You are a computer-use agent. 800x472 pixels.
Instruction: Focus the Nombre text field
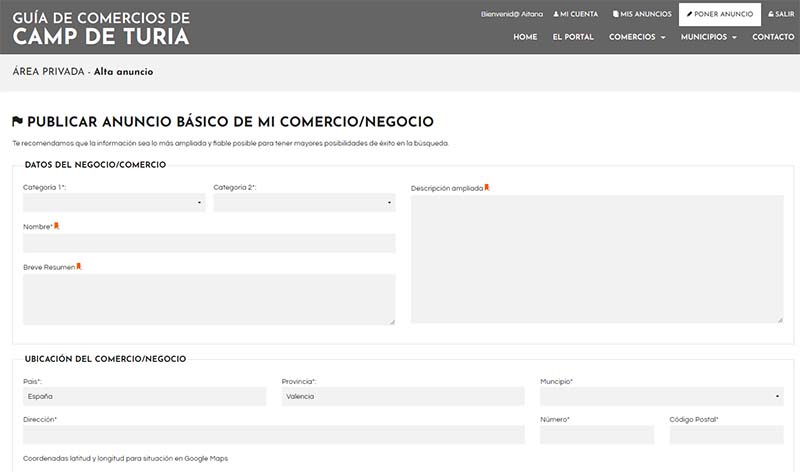209,243
